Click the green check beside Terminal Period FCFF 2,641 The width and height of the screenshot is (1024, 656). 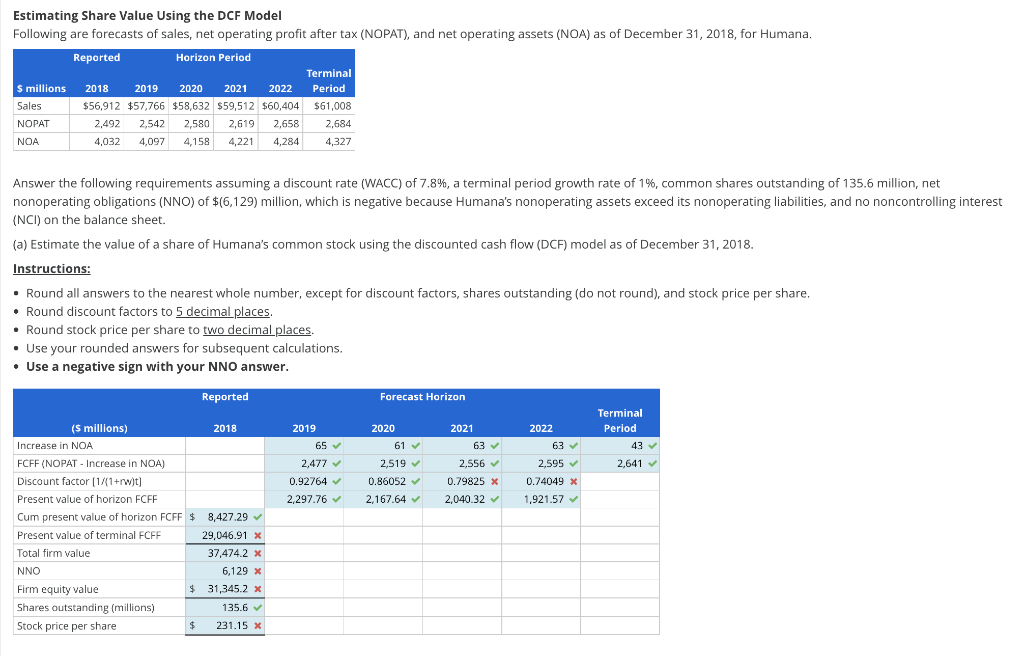652,463
